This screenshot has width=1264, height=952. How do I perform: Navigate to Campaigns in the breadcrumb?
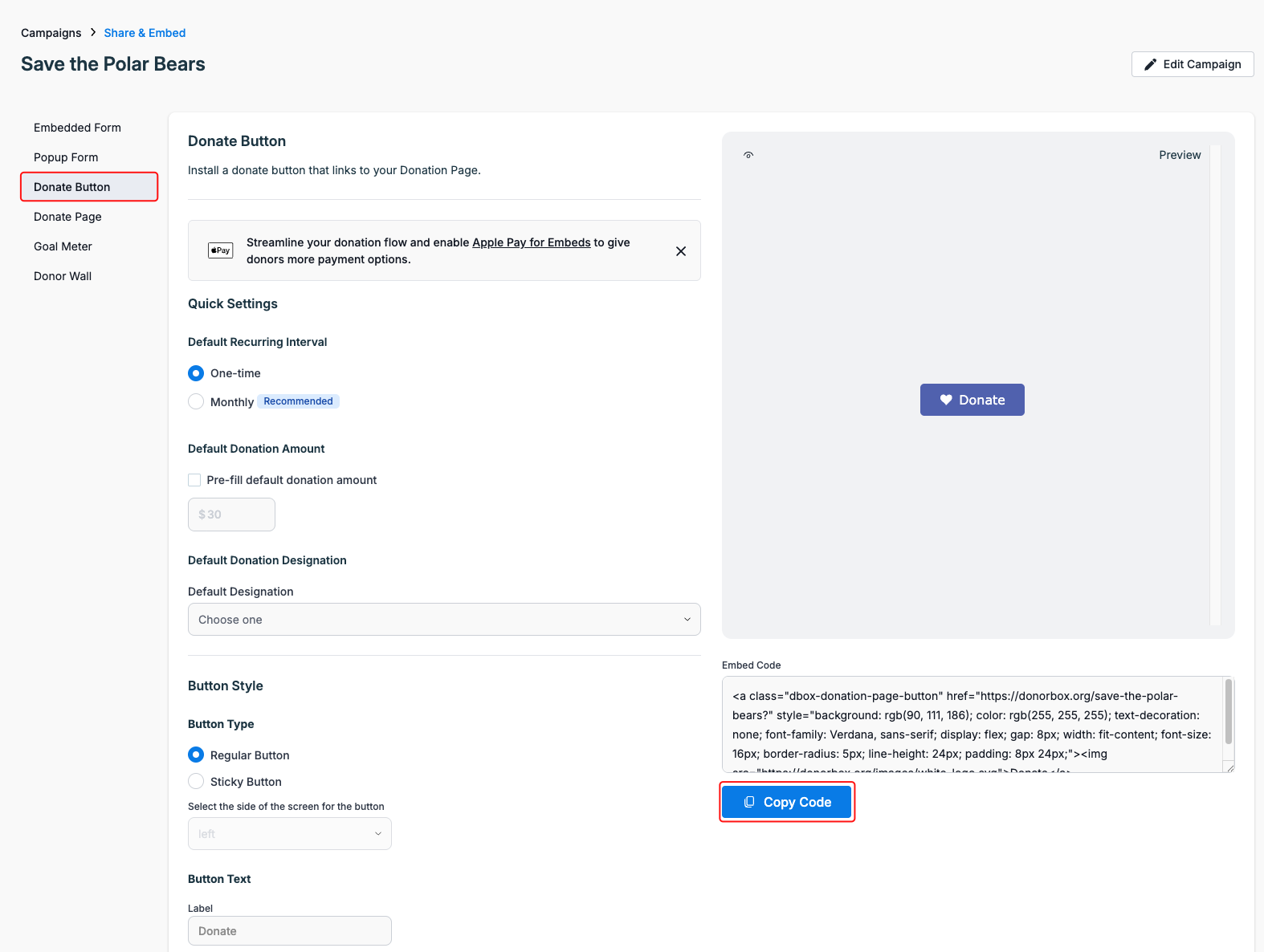click(51, 33)
